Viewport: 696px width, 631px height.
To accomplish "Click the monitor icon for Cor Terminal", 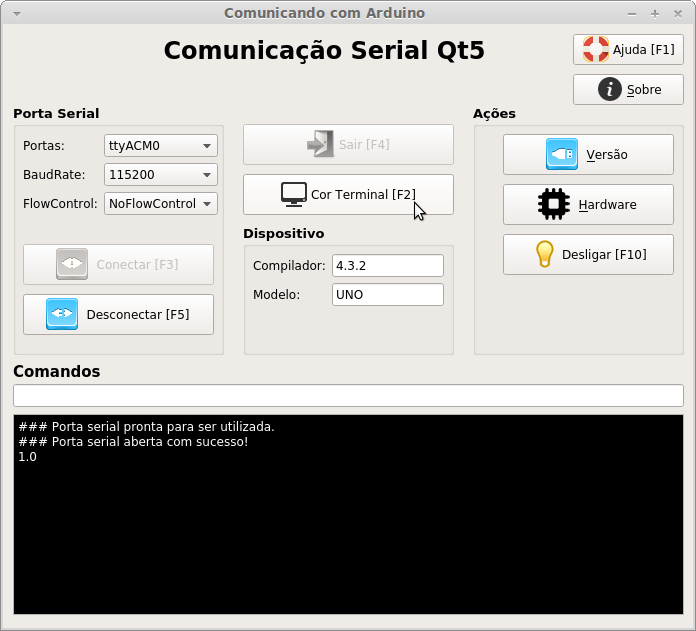I will (x=293, y=194).
